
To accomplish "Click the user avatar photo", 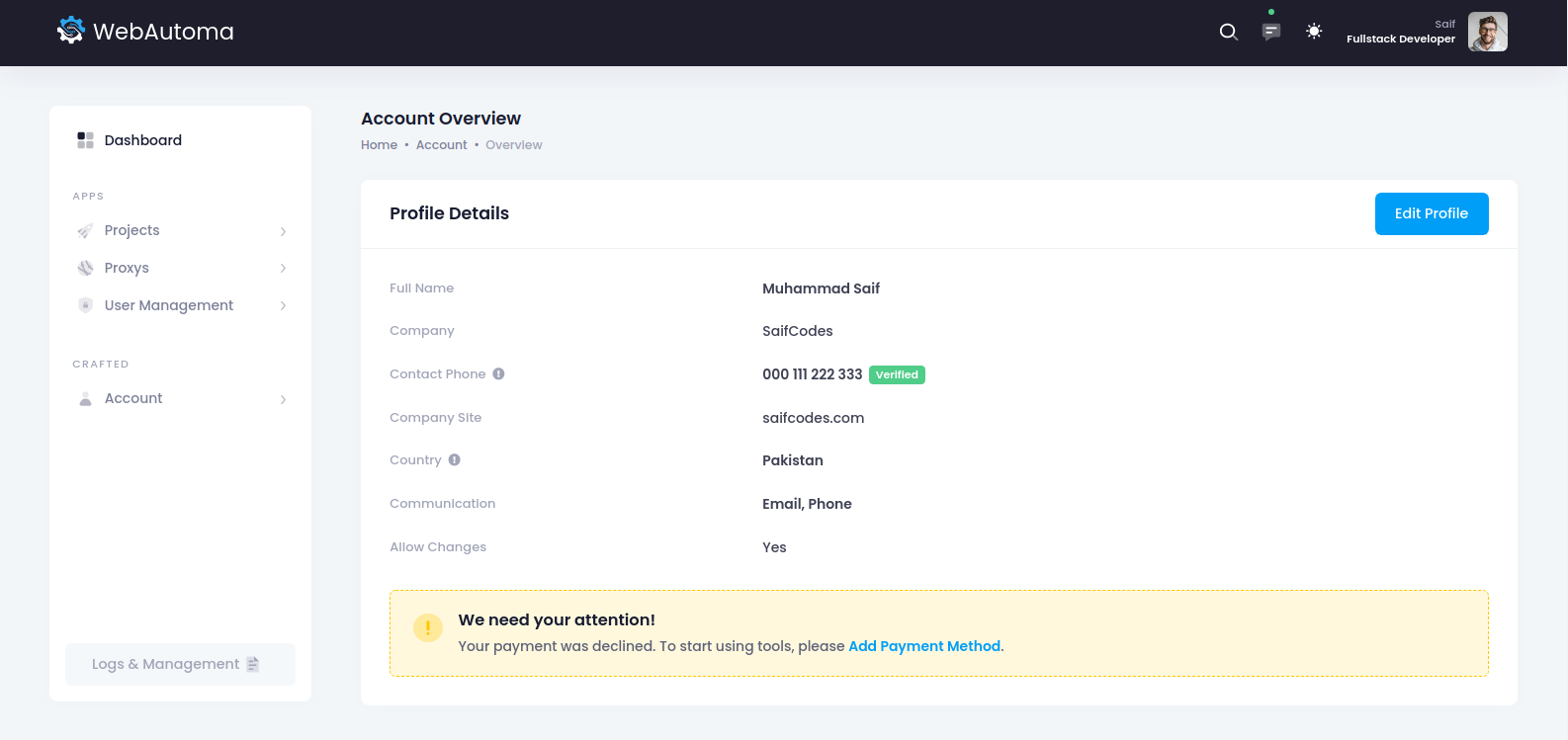I will (x=1487, y=32).
